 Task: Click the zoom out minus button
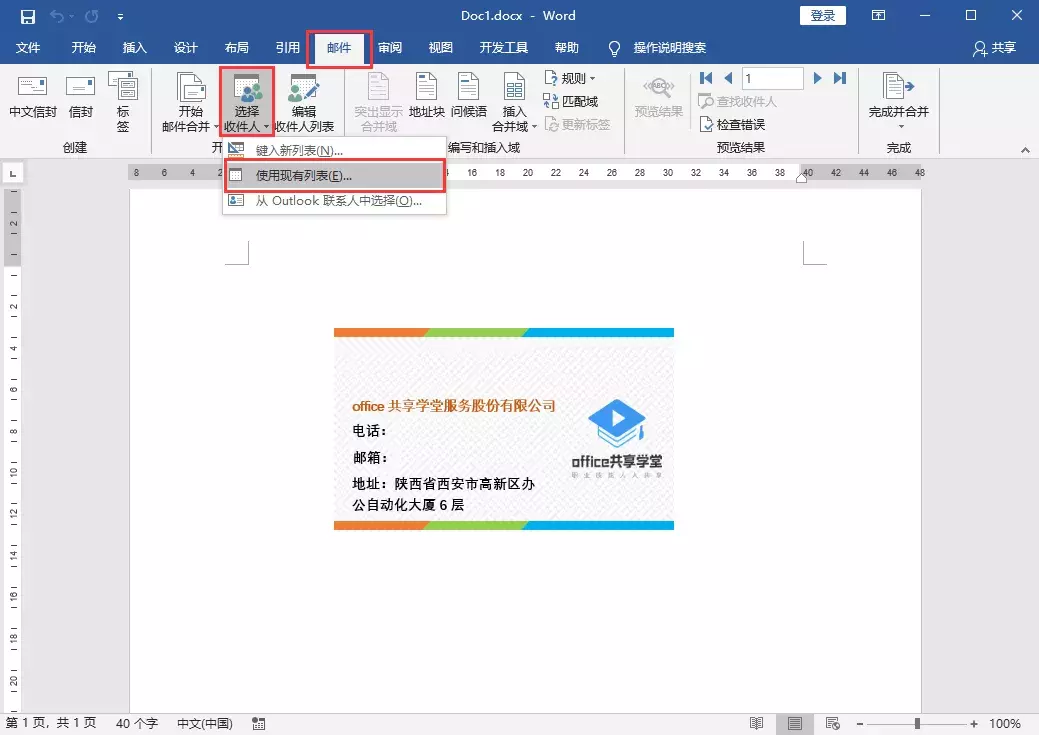point(859,724)
